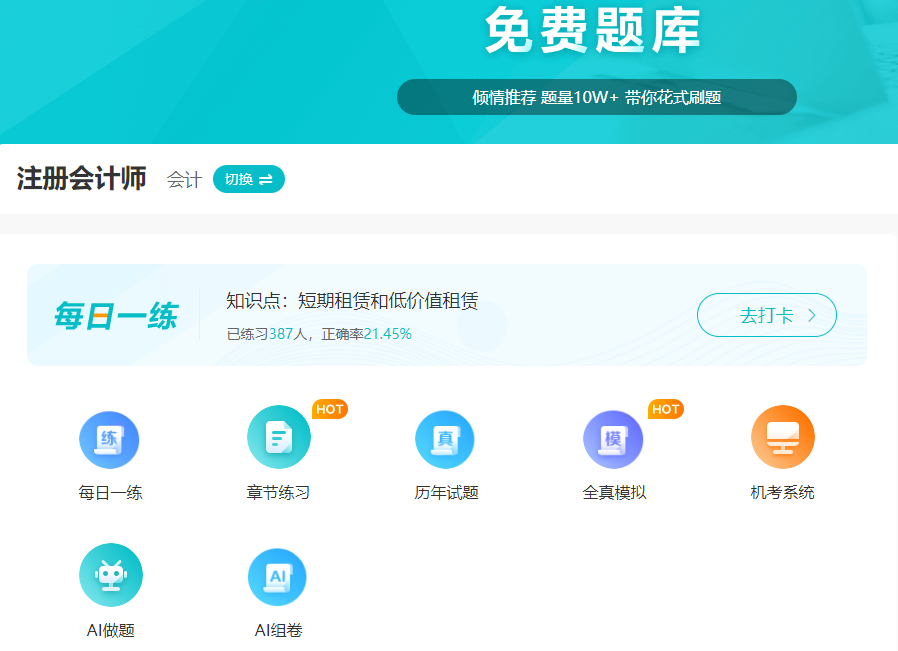
Task: Launch the 机考系统 computer exam icon
Action: tap(782, 438)
